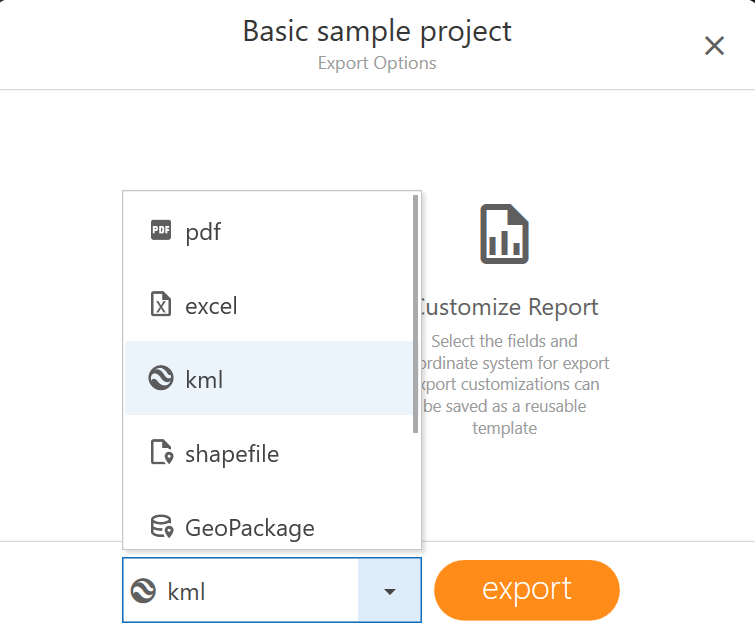Select shapefile as export format
Screen dimensions: 755x632
[x=232, y=454]
